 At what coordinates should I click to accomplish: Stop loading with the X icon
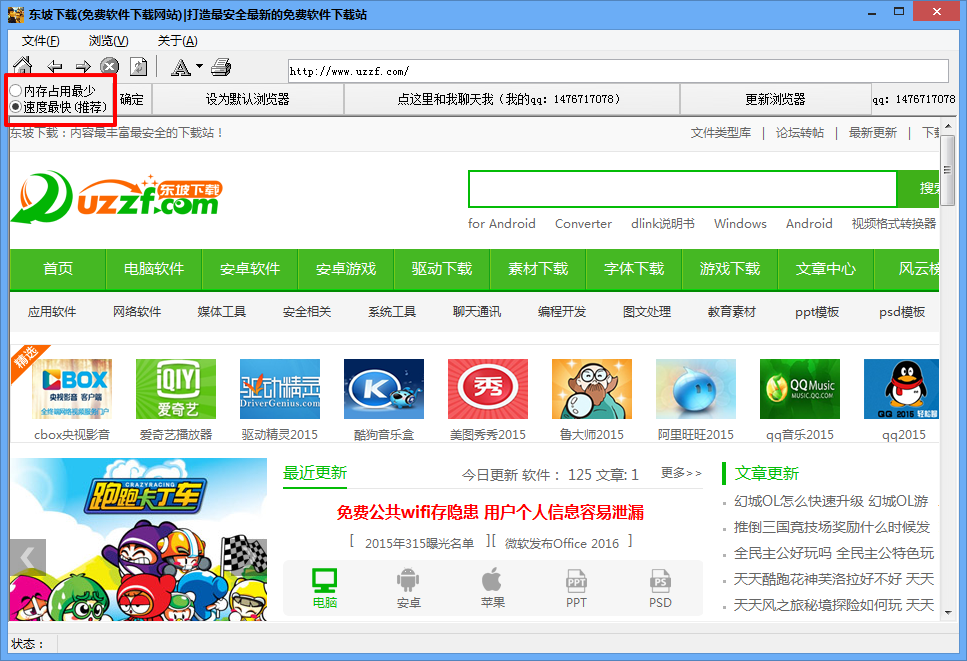(x=110, y=66)
